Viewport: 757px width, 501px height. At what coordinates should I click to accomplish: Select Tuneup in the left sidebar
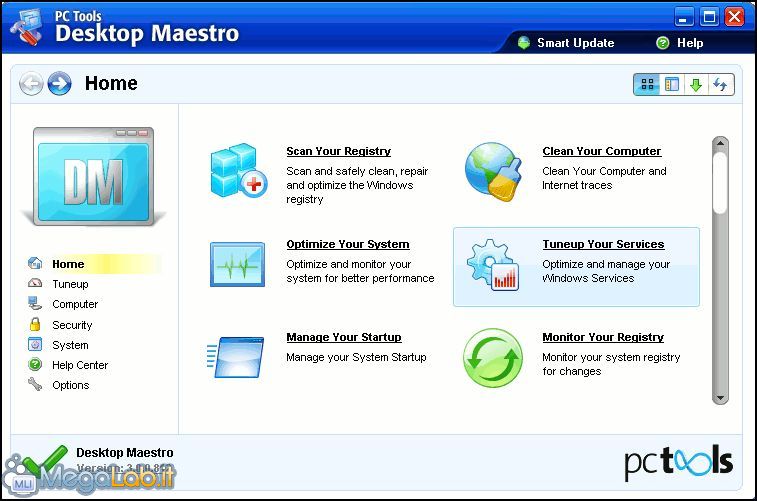[x=70, y=284]
